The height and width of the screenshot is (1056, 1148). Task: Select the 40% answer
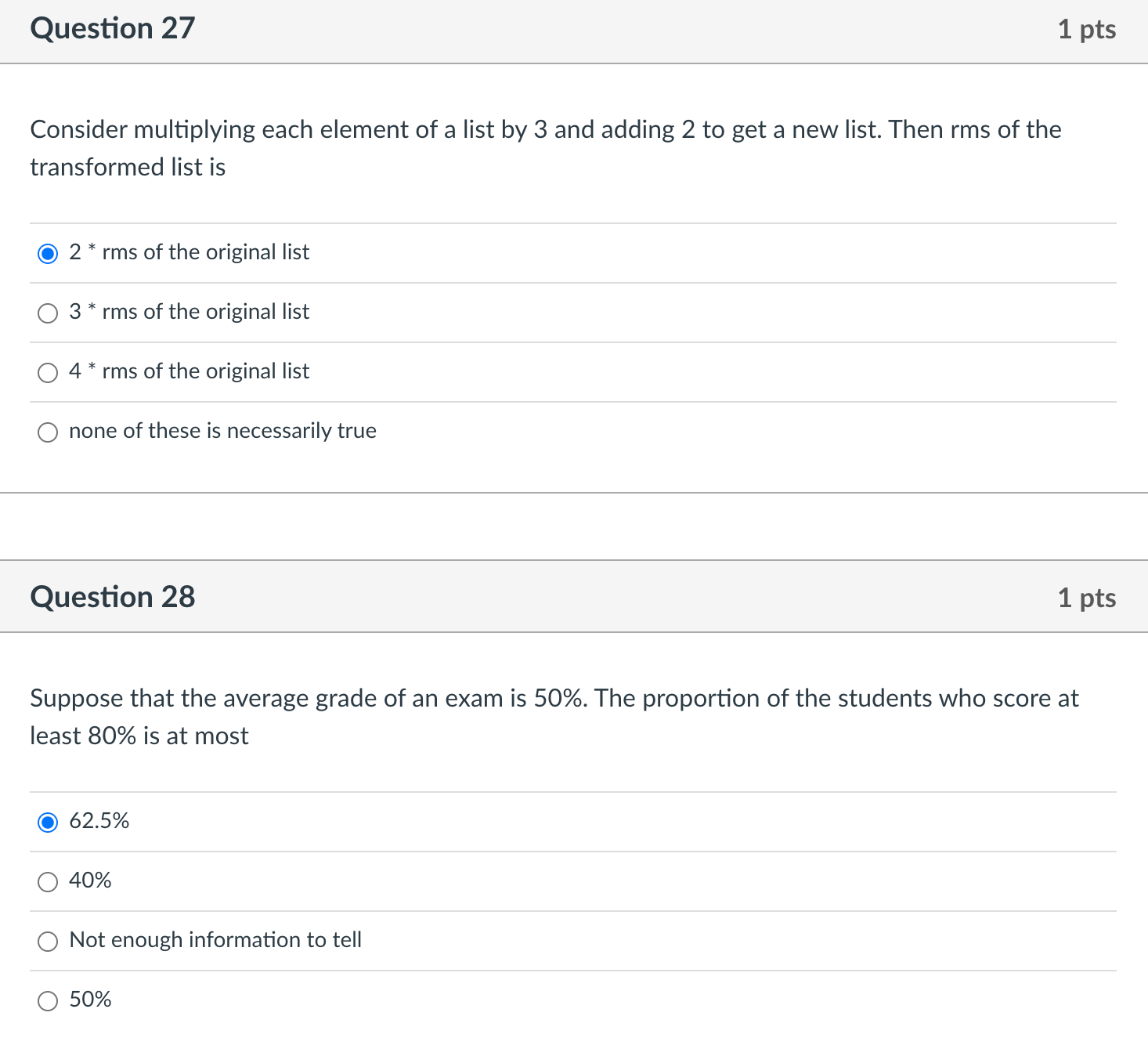[48, 882]
